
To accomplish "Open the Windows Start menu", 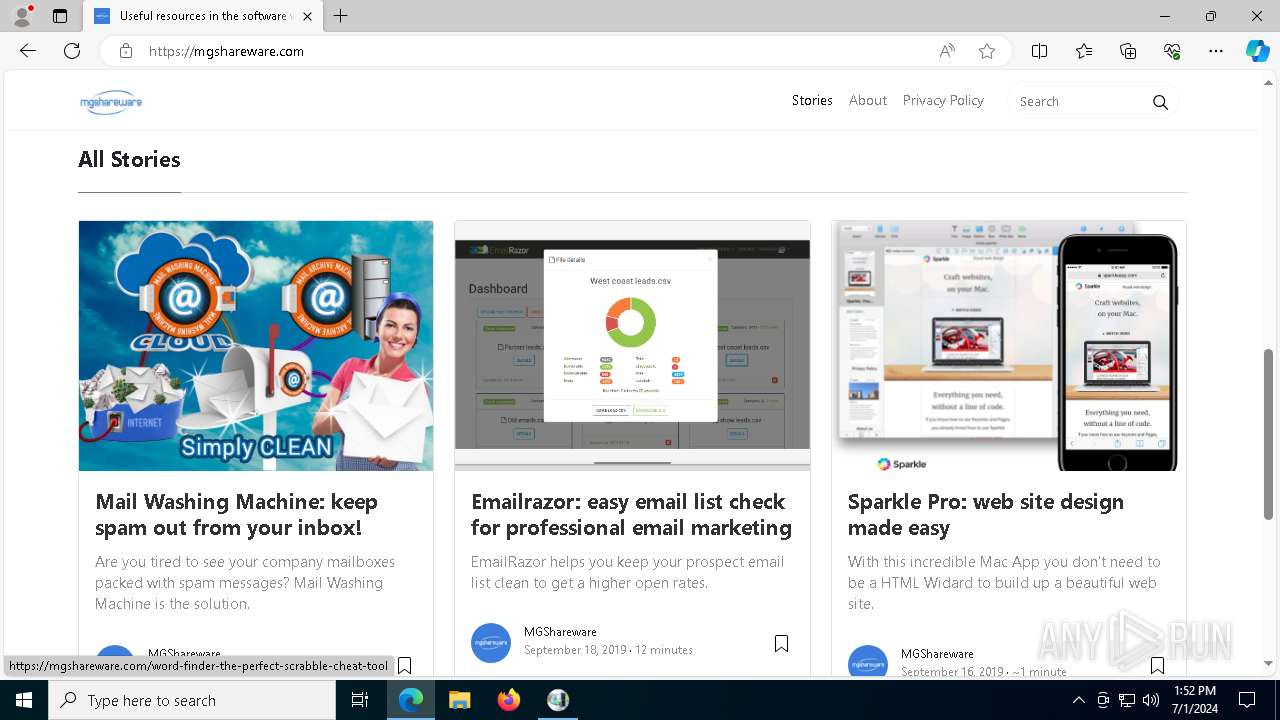I will click(24, 700).
